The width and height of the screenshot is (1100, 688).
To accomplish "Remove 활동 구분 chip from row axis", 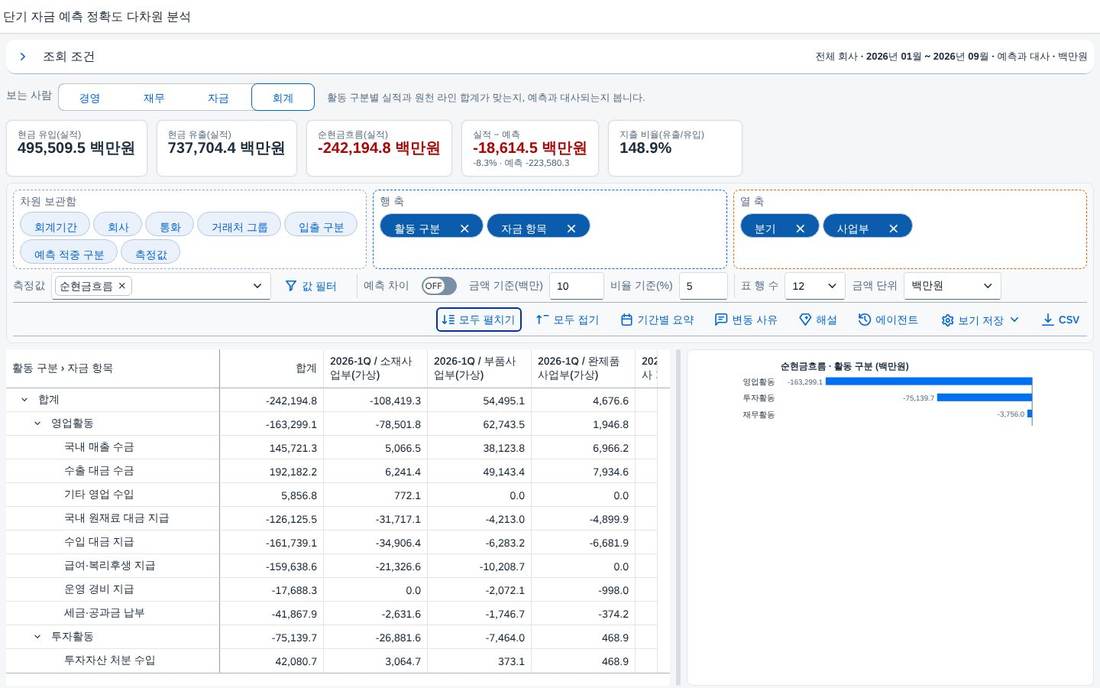I will (x=464, y=229).
